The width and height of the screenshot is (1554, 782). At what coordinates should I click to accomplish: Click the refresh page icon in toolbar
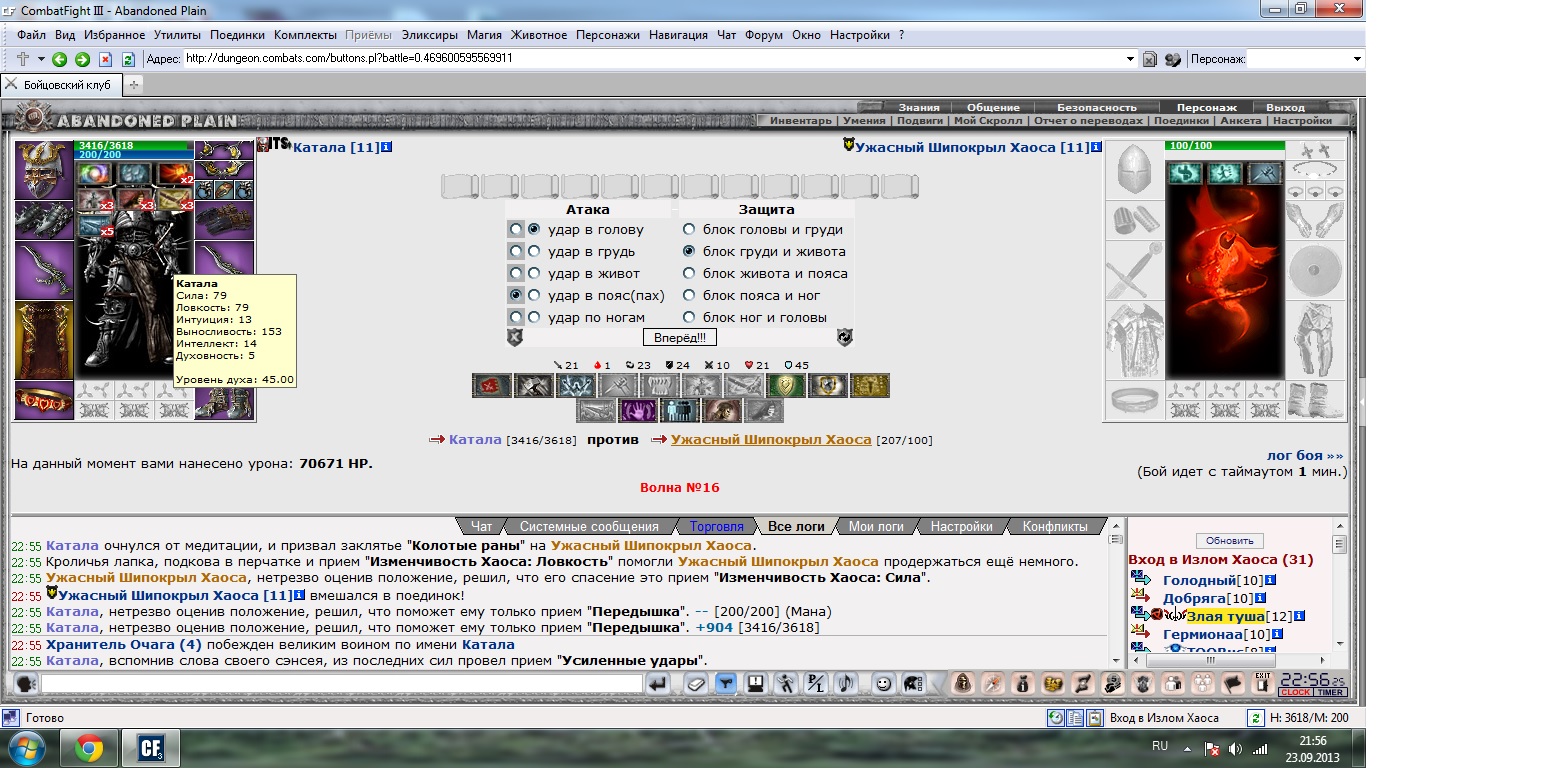tap(128, 59)
